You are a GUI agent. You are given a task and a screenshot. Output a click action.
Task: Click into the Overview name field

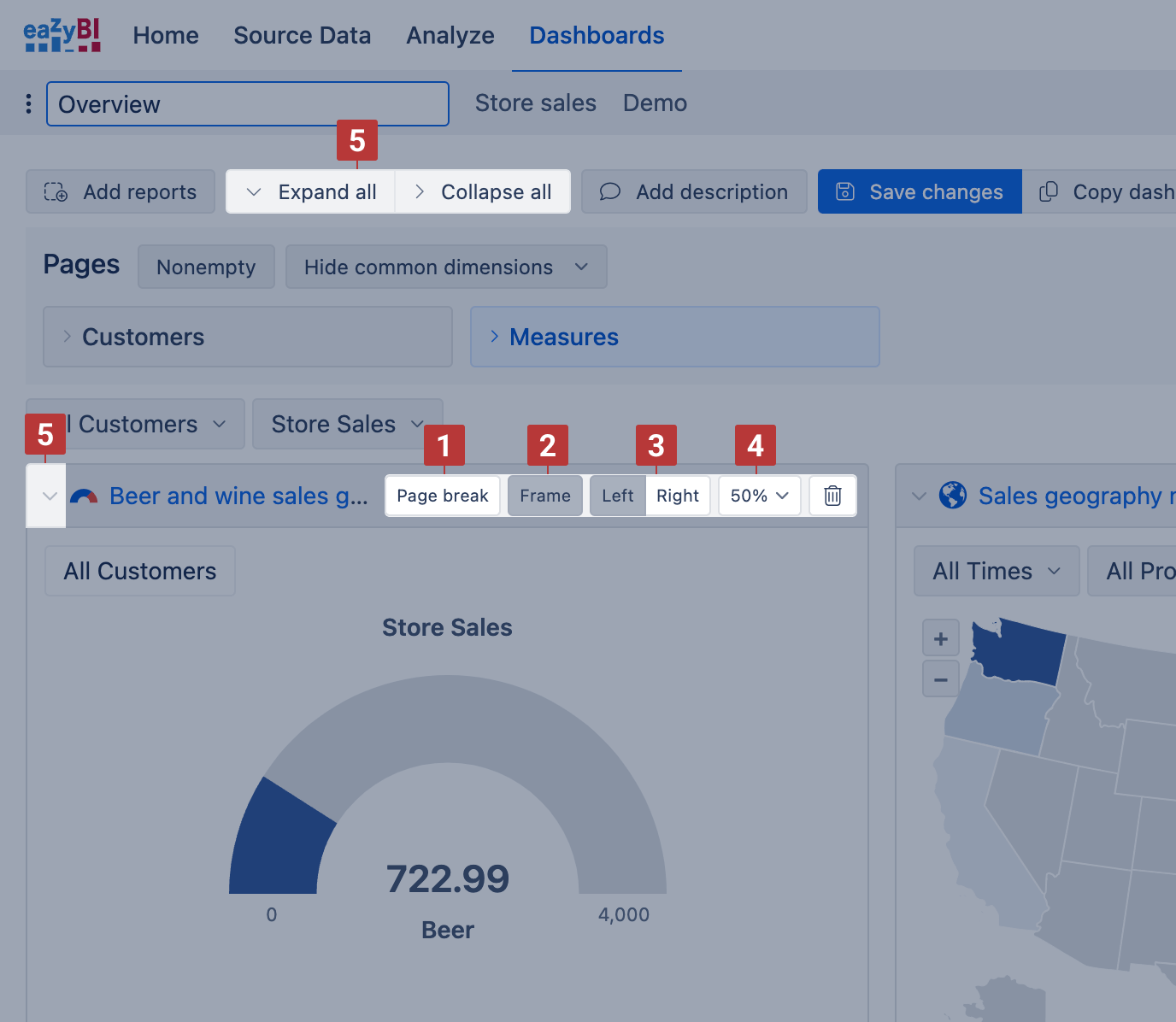[x=248, y=104]
